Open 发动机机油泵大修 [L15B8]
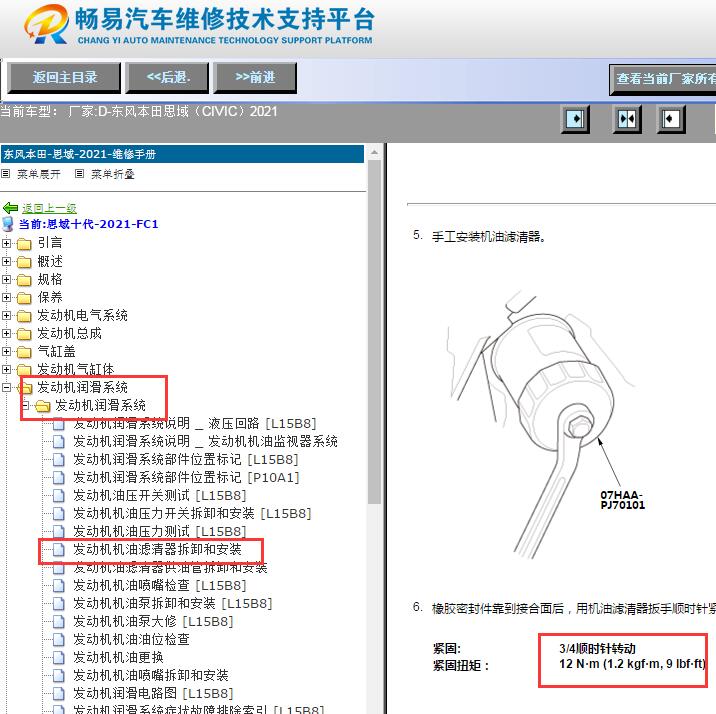Viewport: 716px width, 714px height. coord(153,621)
